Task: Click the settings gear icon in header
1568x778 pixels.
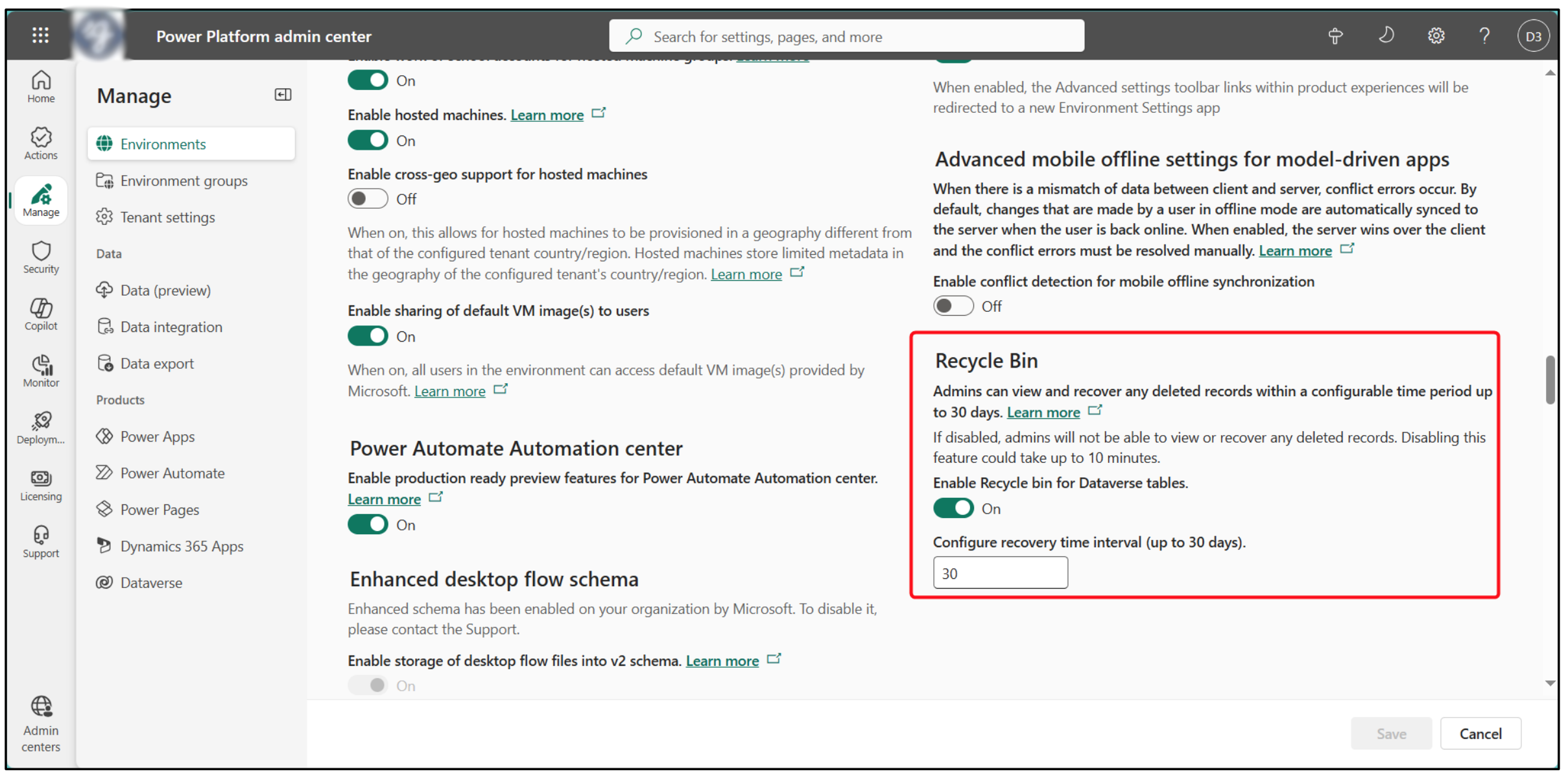Action: (1436, 36)
